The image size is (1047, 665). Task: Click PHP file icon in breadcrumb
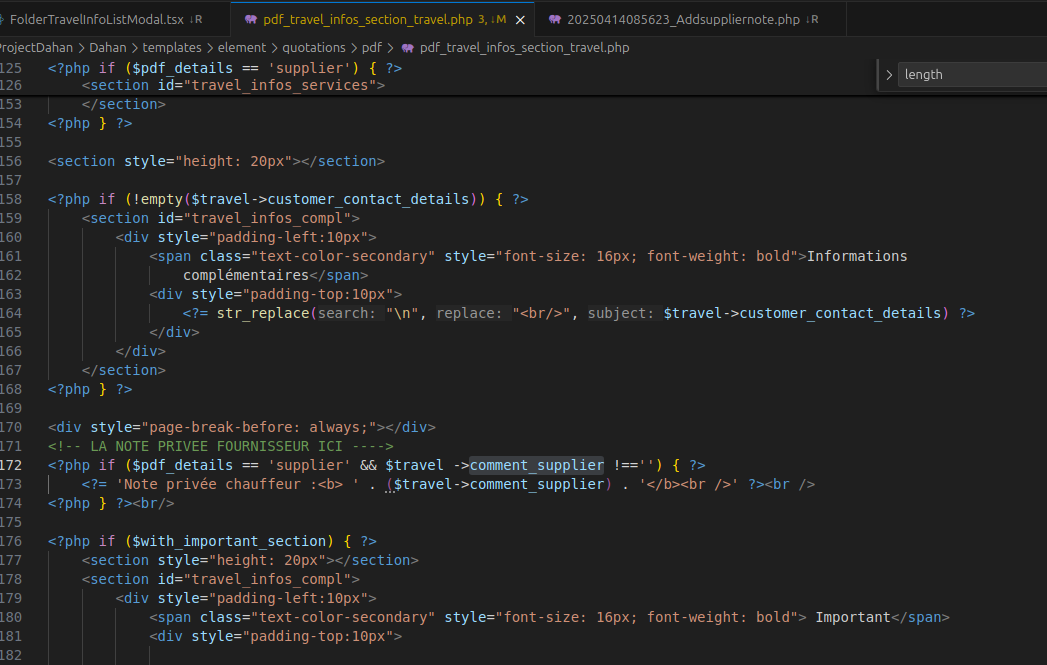(x=407, y=47)
